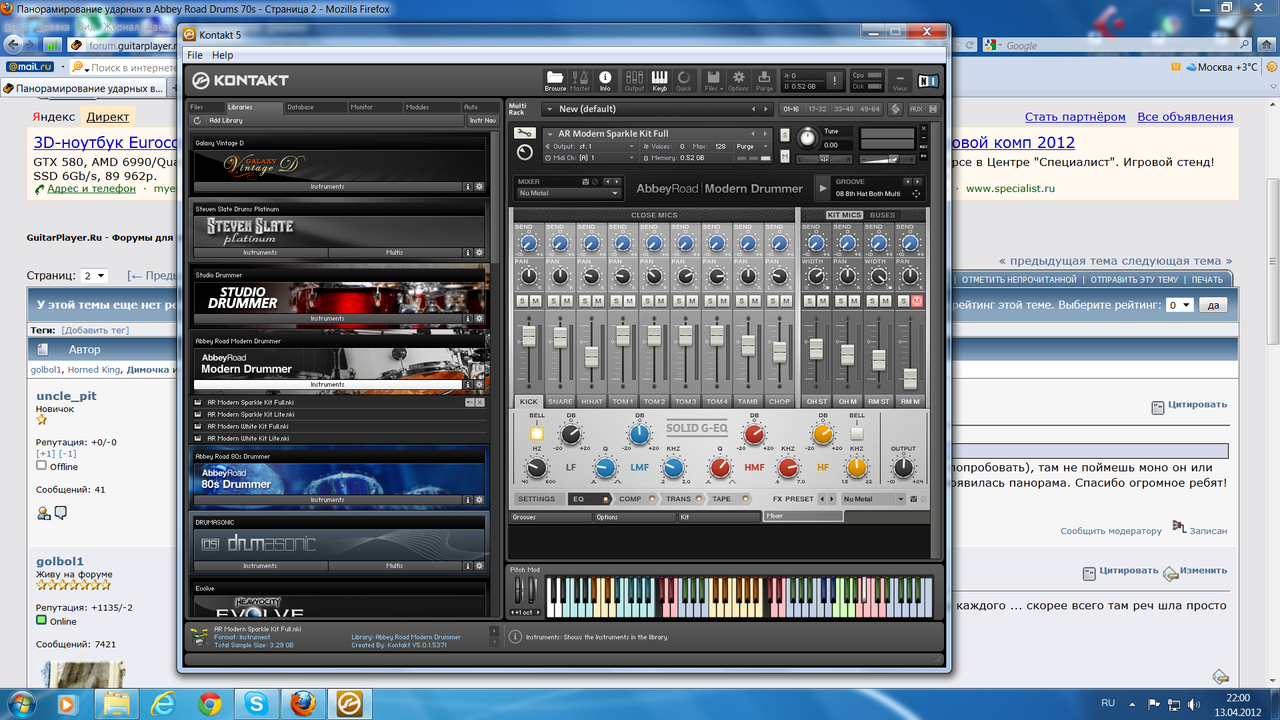Click the RM M channel fader
Viewport: 1280px width, 720px height.
pyautogui.click(x=910, y=379)
